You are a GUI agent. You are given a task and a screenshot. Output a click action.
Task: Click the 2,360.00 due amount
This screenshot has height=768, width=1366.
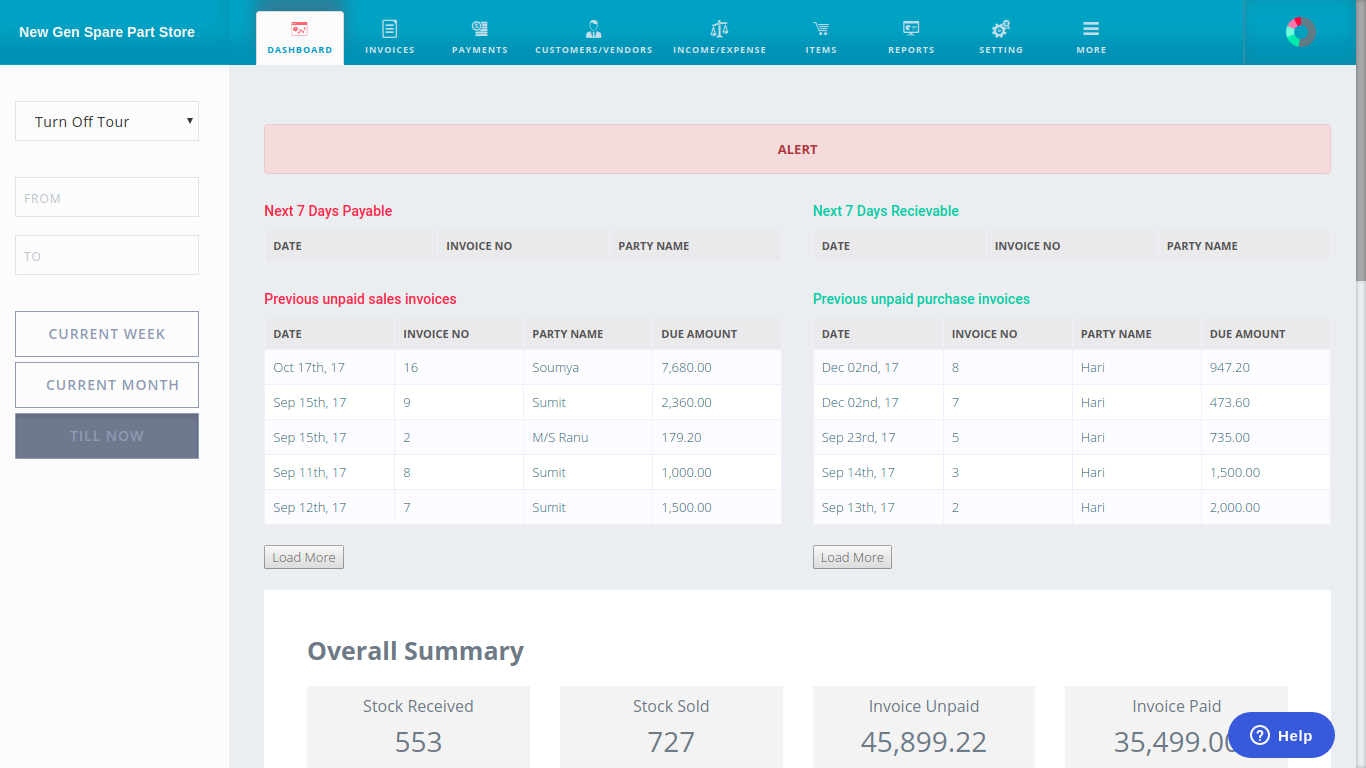686,402
